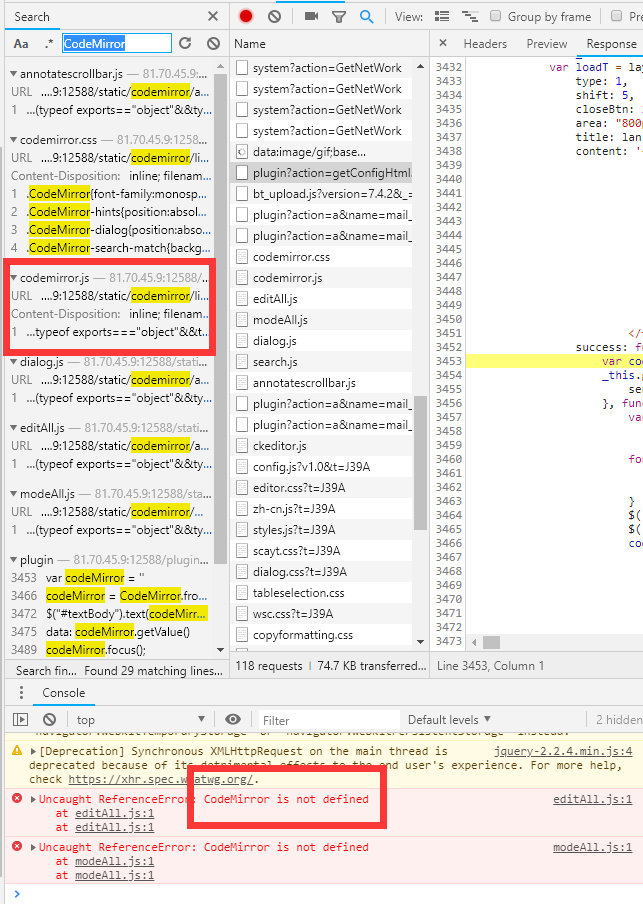Toggle the Preserve log checkbox
Viewport: 643px width, 904px height.
(616, 16)
